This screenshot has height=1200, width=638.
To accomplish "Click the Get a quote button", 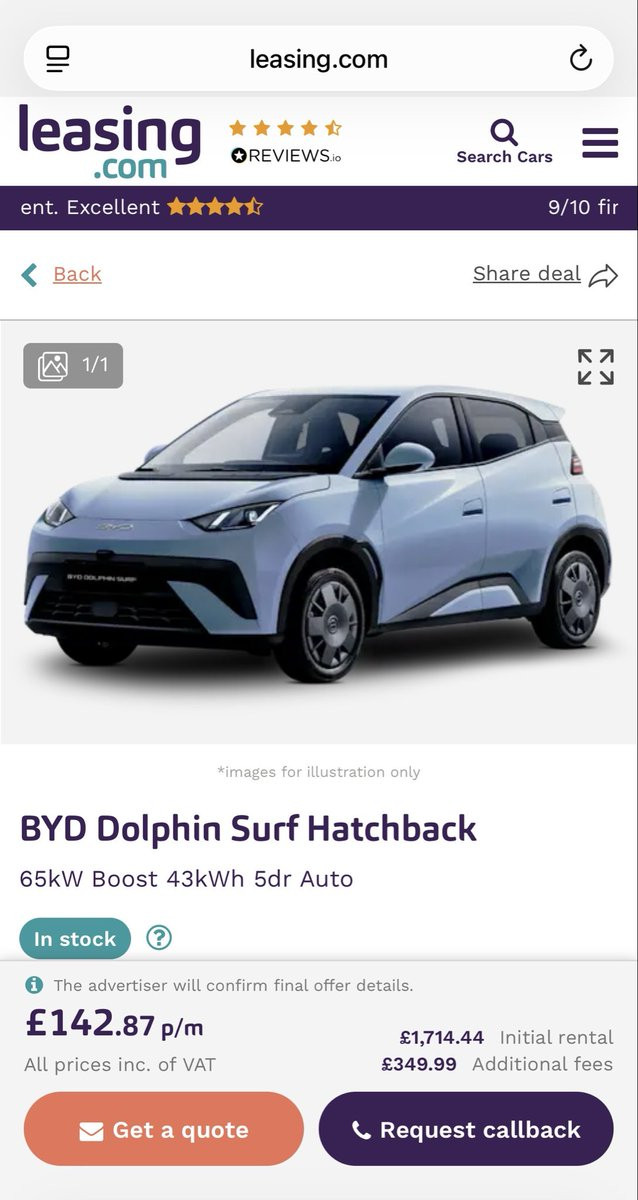I will pyautogui.click(x=164, y=1130).
